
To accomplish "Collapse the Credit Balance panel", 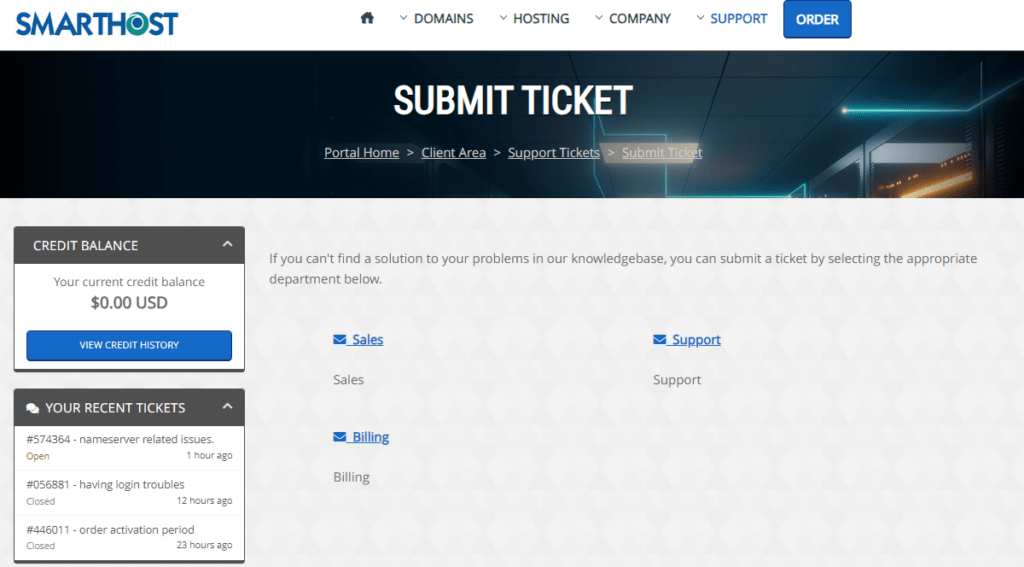I will 227,244.
